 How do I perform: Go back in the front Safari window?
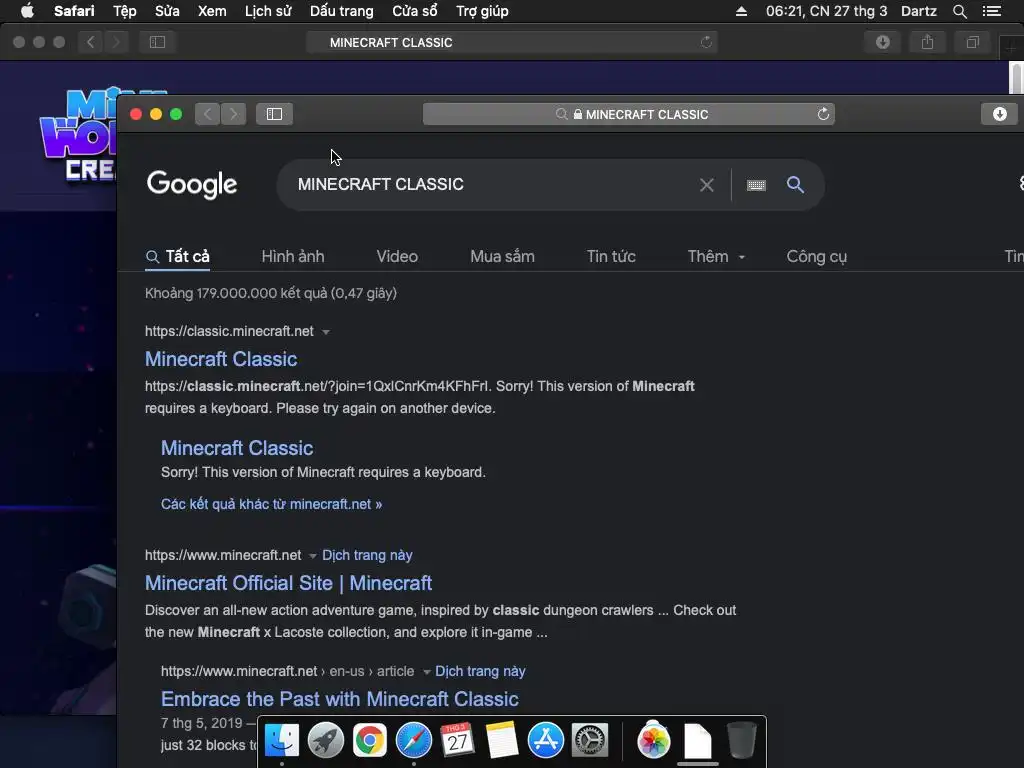pos(208,114)
